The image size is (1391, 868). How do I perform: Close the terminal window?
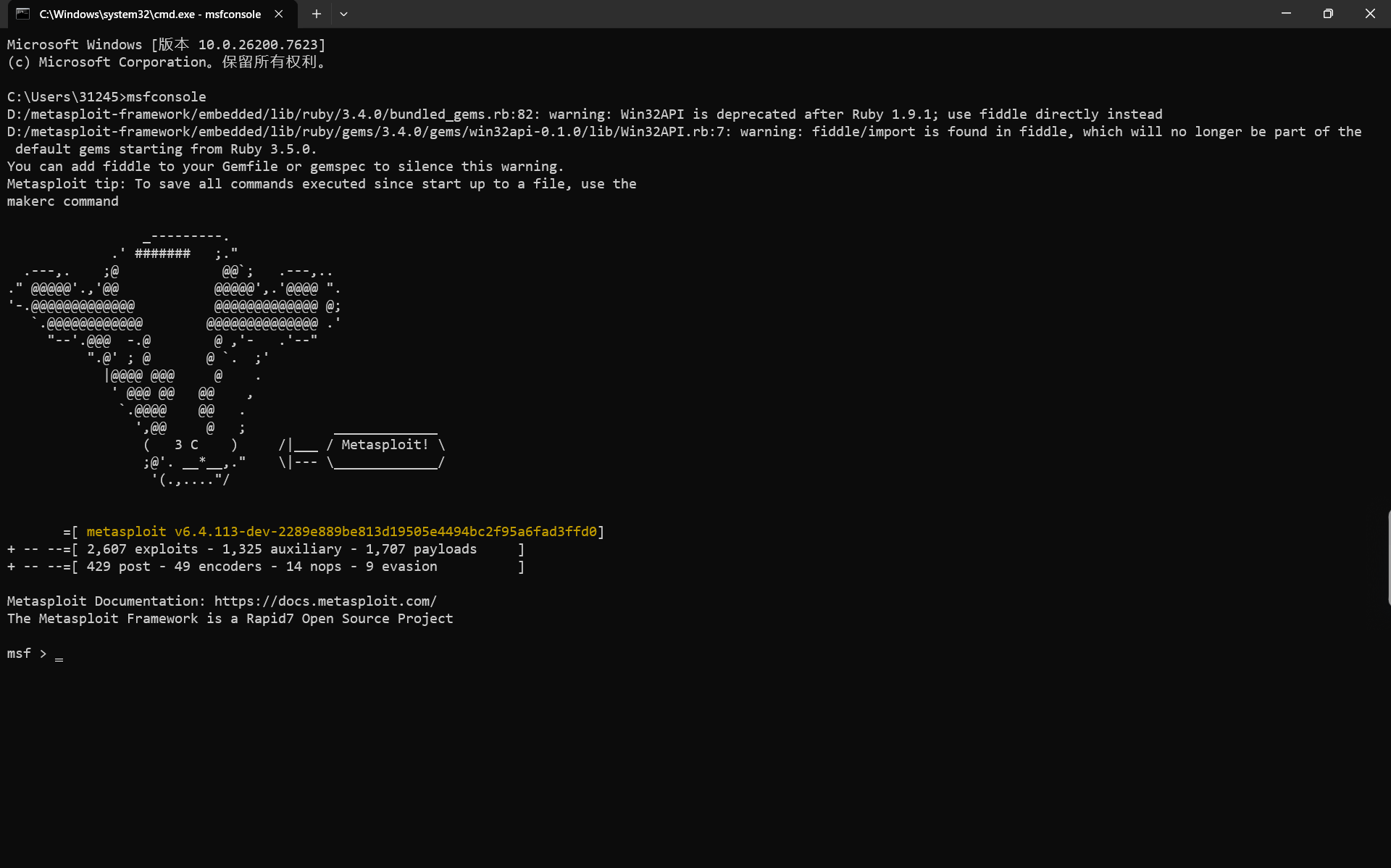(1370, 14)
